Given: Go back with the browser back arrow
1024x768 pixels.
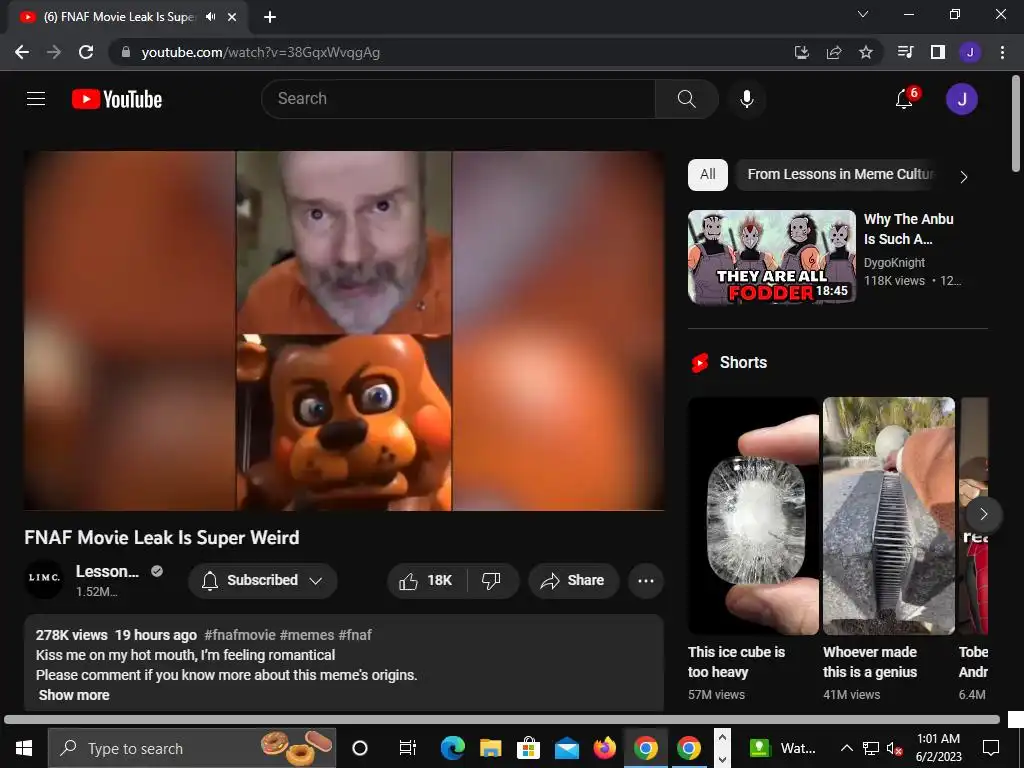Looking at the screenshot, I should [x=22, y=52].
